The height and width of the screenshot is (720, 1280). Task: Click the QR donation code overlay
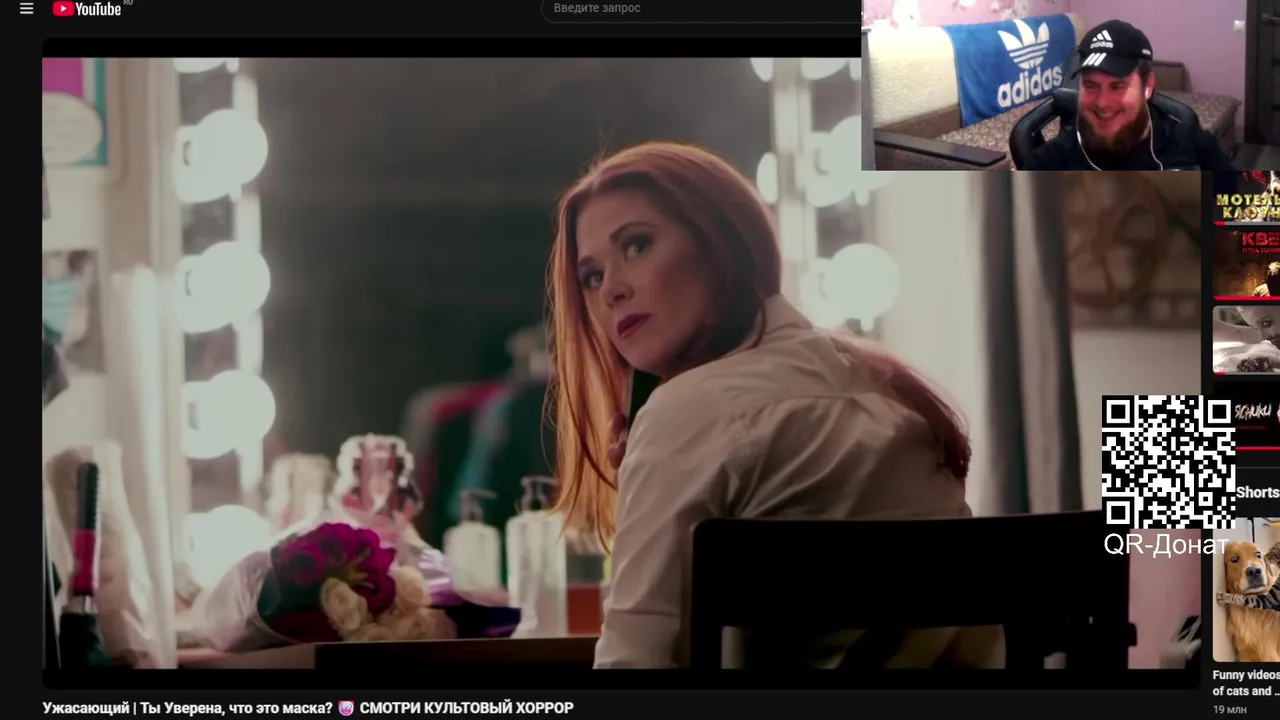pos(1167,462)
